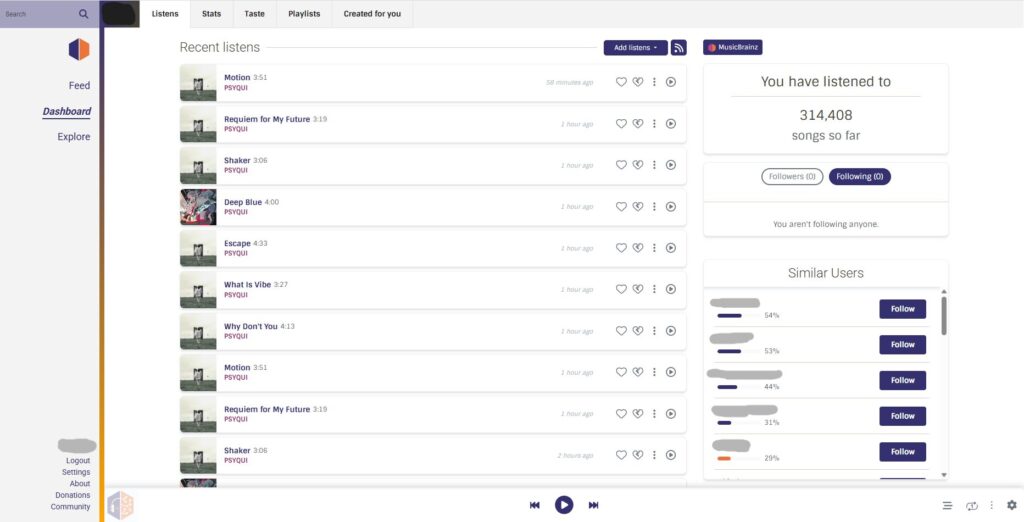Click the search magnifier icon
This screenshot has height=522, width=1024.
click(x=83, y=14)
